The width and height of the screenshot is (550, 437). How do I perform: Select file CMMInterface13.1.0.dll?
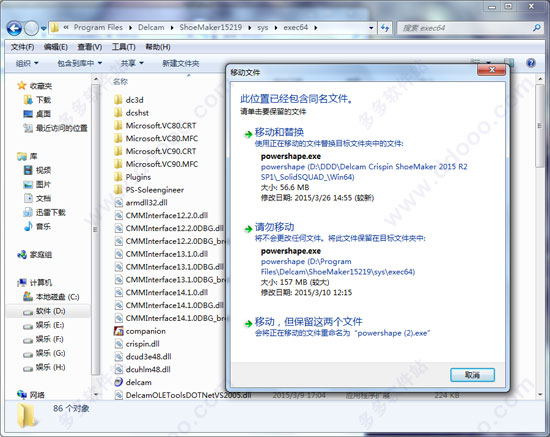(161, 254)
